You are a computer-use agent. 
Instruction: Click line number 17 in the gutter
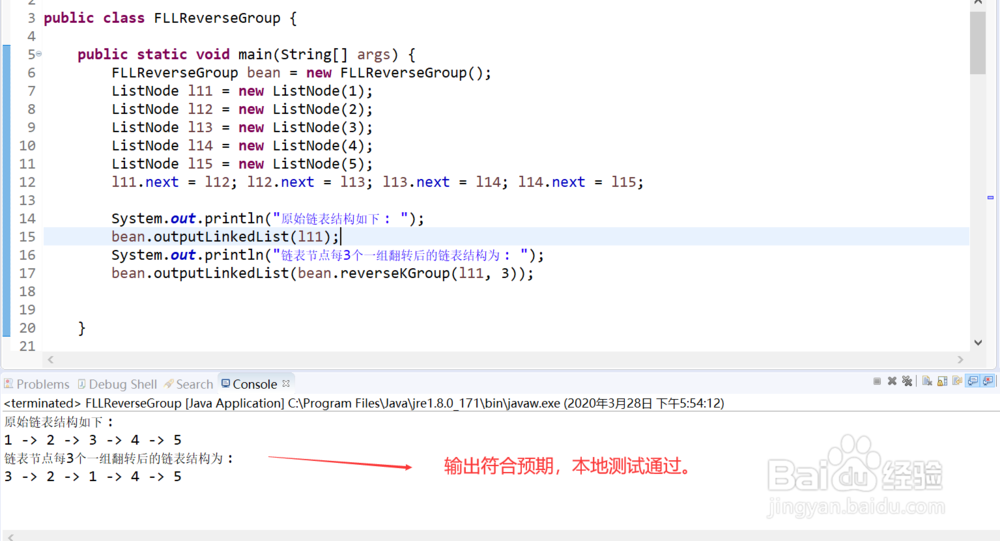point(27,273)
